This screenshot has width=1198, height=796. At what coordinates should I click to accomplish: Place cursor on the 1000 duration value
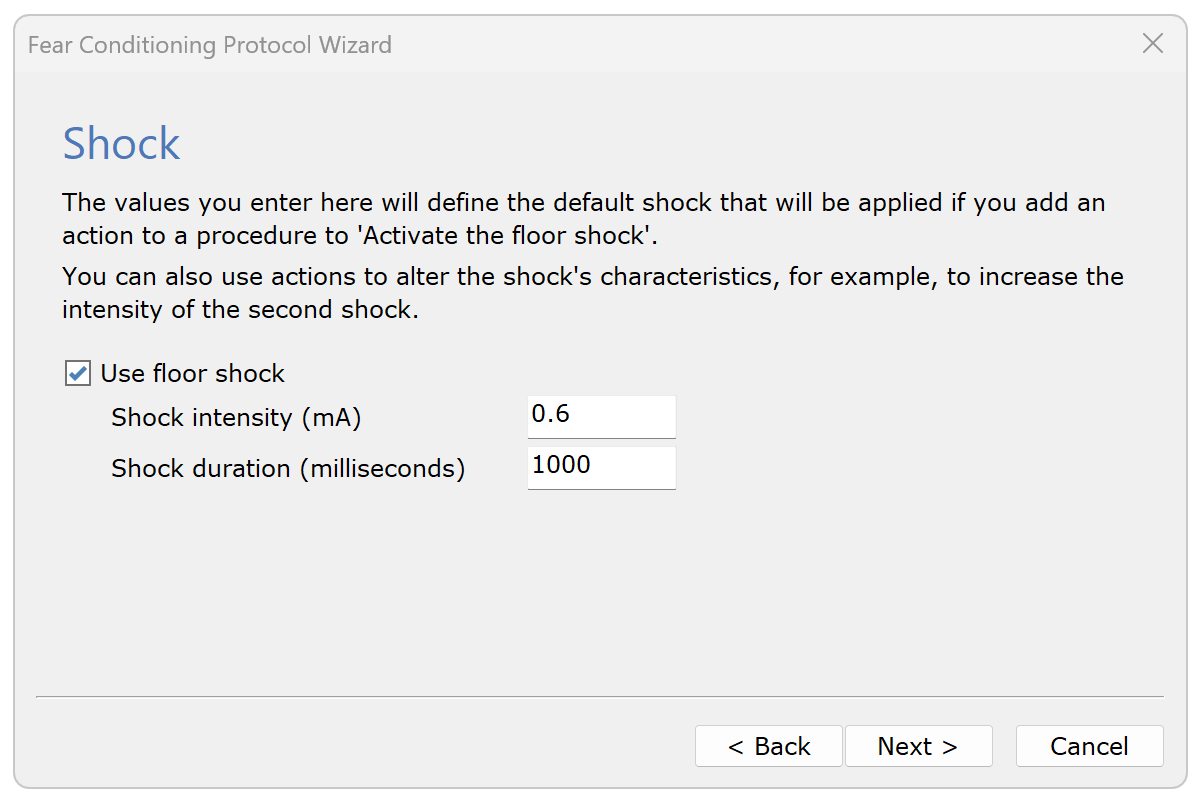click(561, 465)
